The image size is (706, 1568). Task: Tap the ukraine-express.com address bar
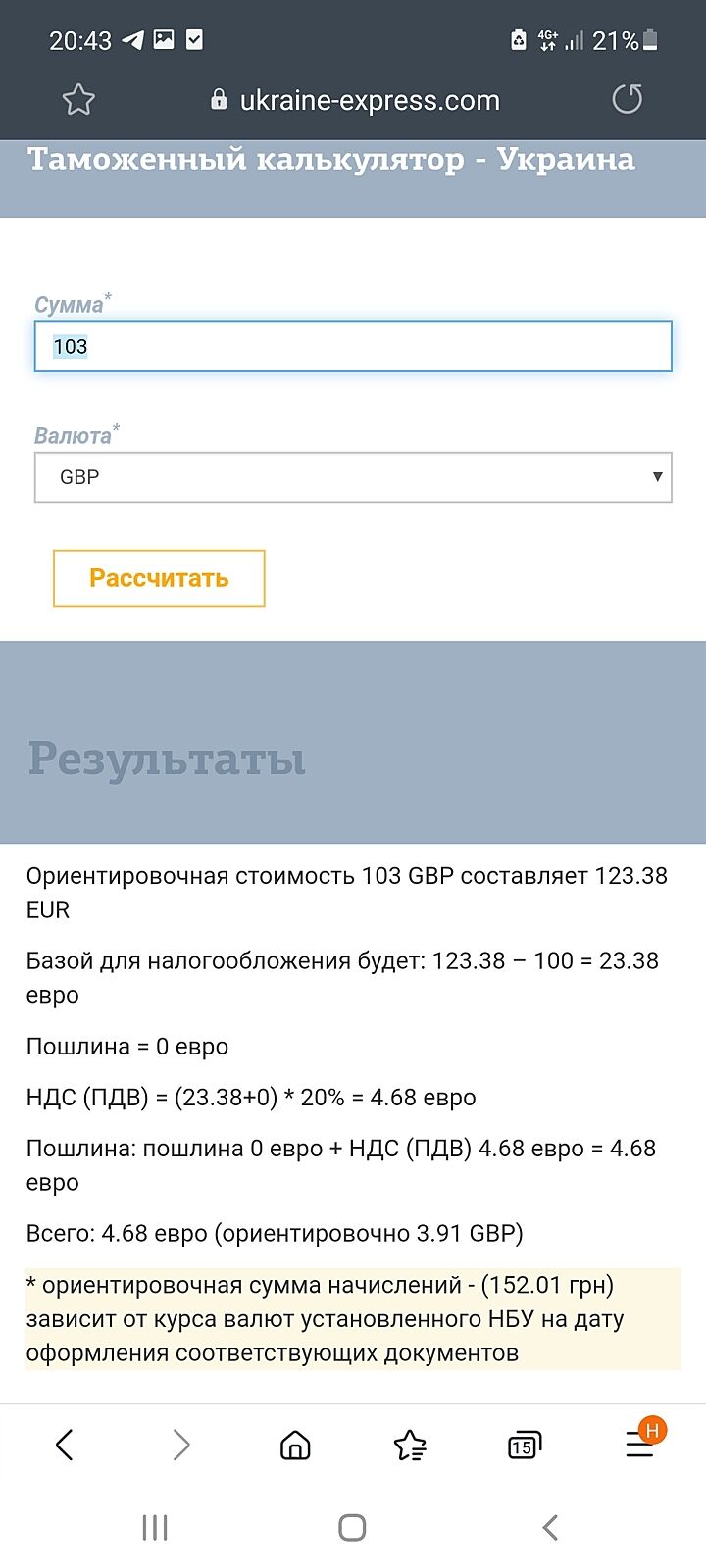tap(369, 100)
